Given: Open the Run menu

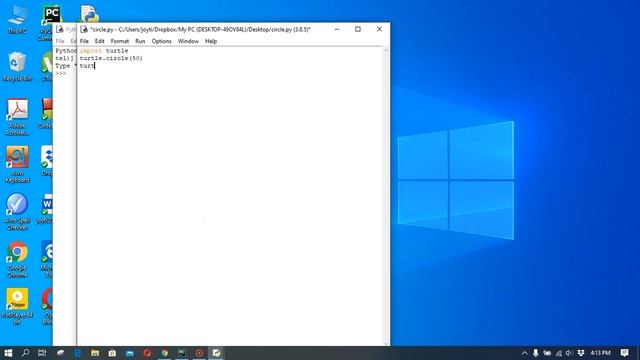Looking at the screenshot, I should click(x=140, y=41).
